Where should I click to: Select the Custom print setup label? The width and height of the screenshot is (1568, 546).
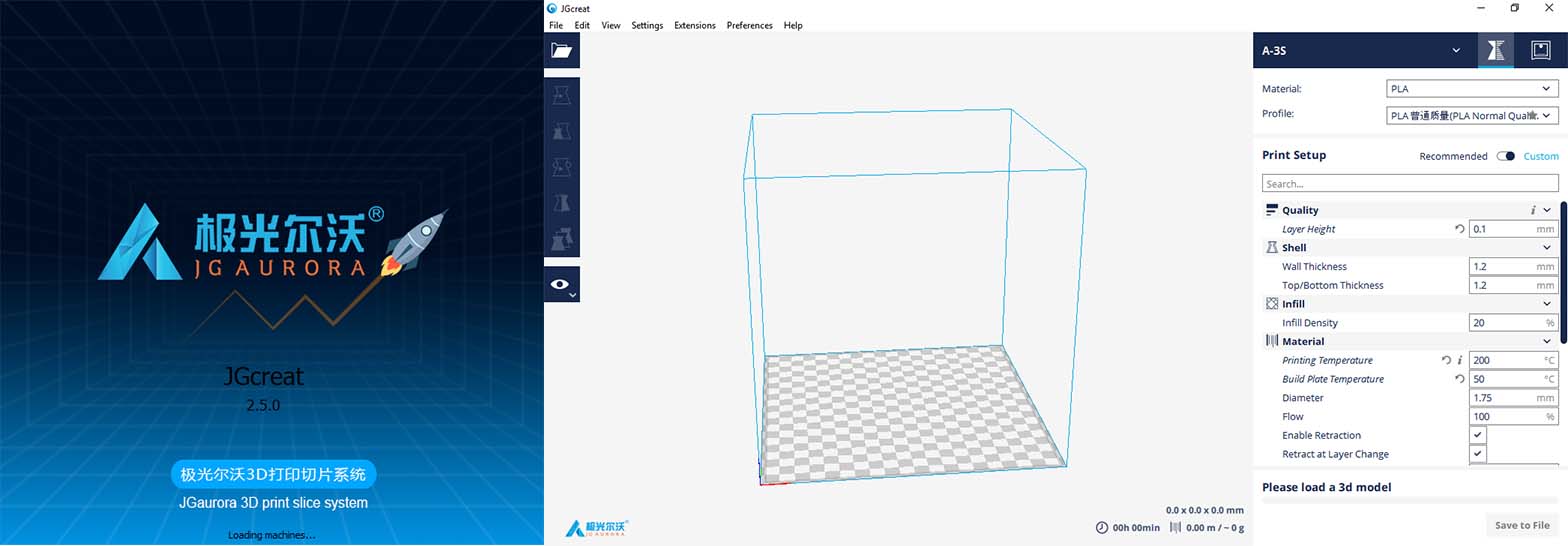1541,156
